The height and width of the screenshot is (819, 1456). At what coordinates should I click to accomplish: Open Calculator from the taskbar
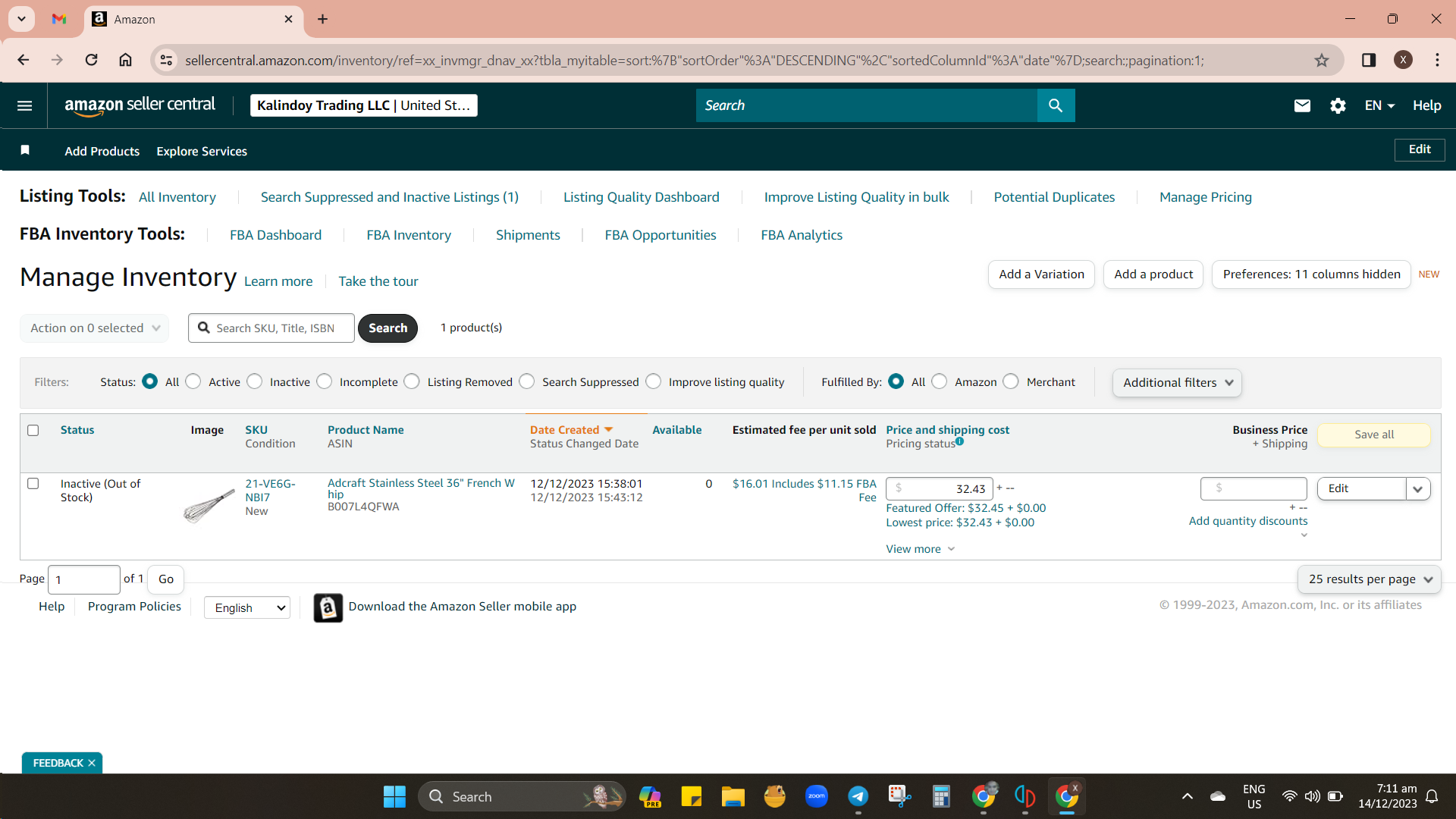tap(941, 796)
